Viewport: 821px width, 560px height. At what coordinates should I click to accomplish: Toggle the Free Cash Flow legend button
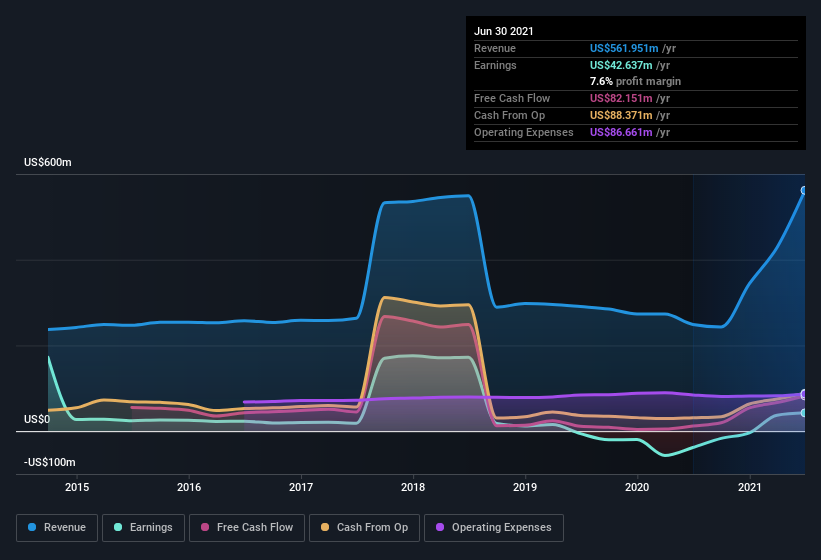pyautogui.click(x=247, y=528)
